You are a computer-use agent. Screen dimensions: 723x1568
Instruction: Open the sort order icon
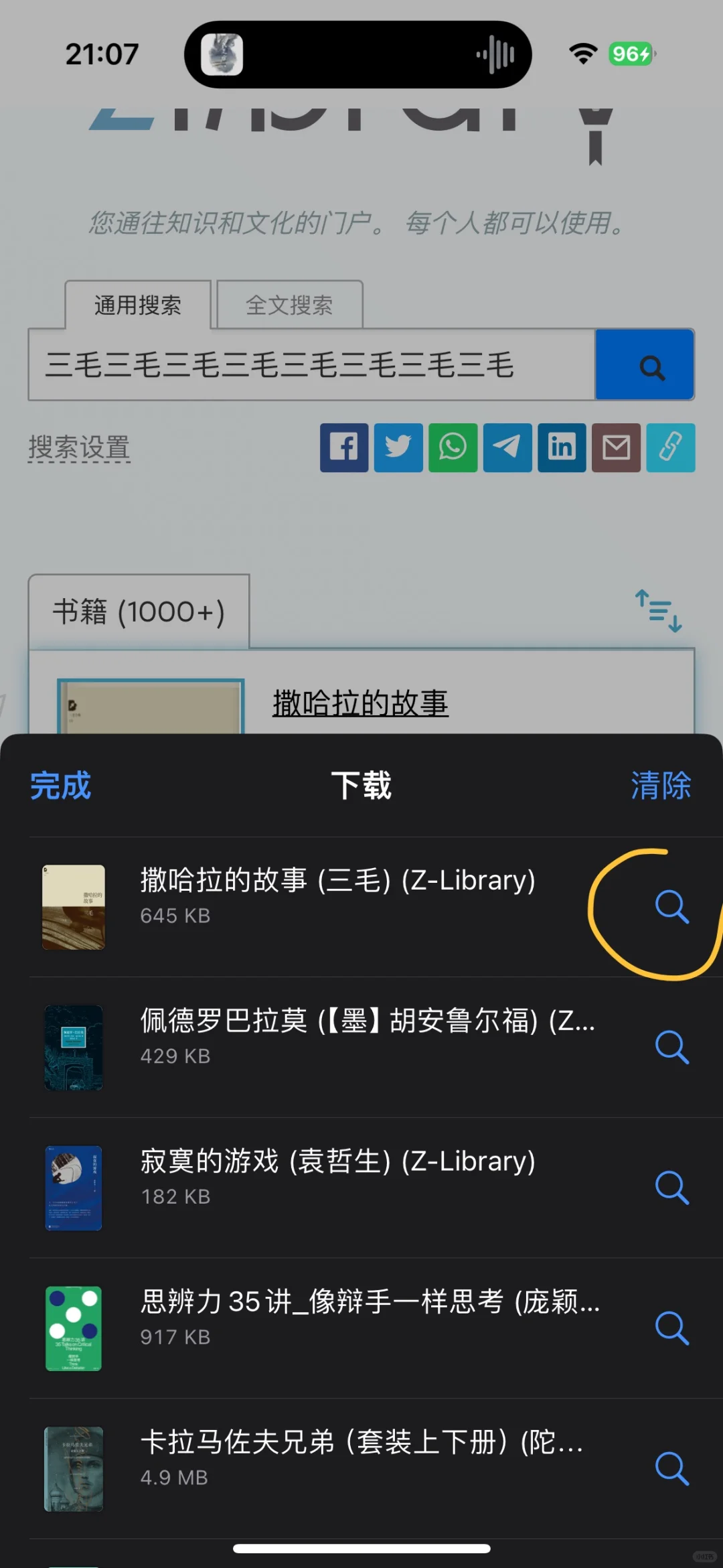coord(659,611)
